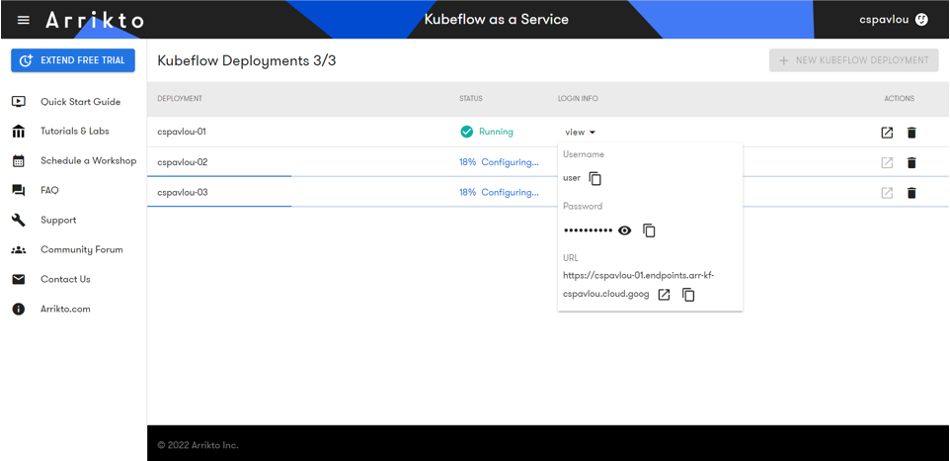Image resolution: width=950 pixels, height=461 pixels.
Task: Click the DEPLOYMENT column header
Action: point(180,99)
